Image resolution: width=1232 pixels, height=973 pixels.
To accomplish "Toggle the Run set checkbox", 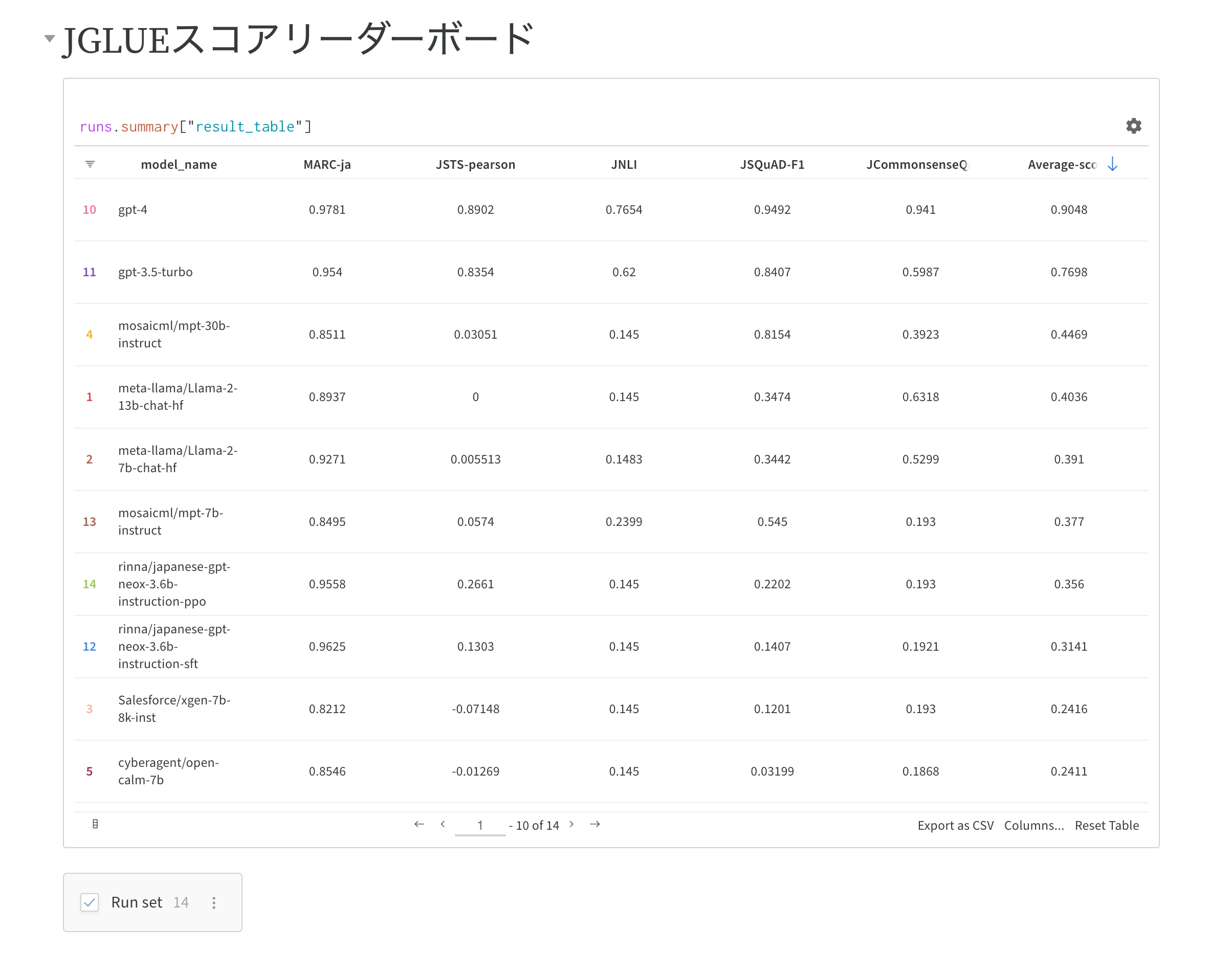I will click(x=90, y=902).
